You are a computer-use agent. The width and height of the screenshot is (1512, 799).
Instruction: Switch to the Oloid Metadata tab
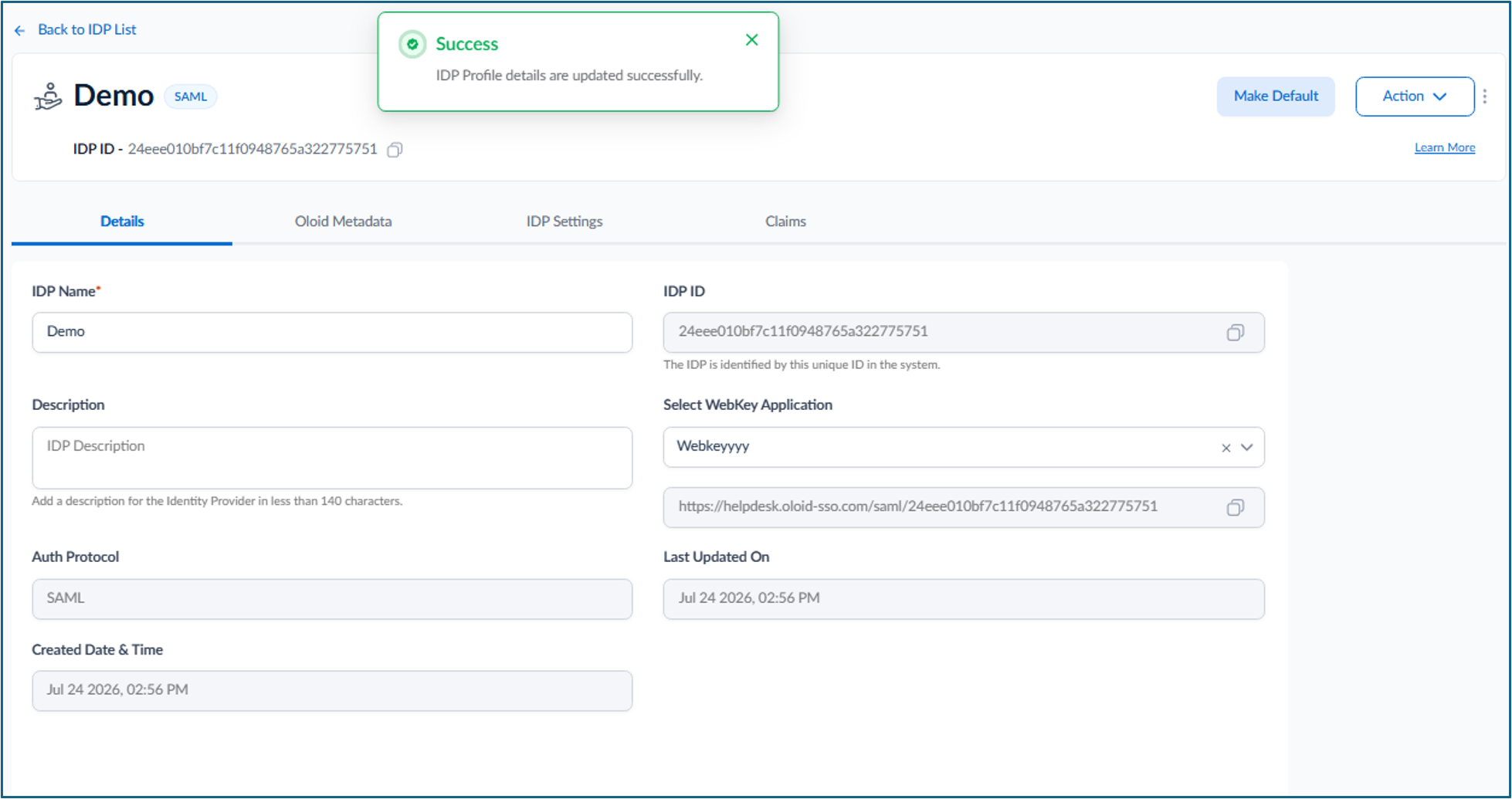pos(343,222)
